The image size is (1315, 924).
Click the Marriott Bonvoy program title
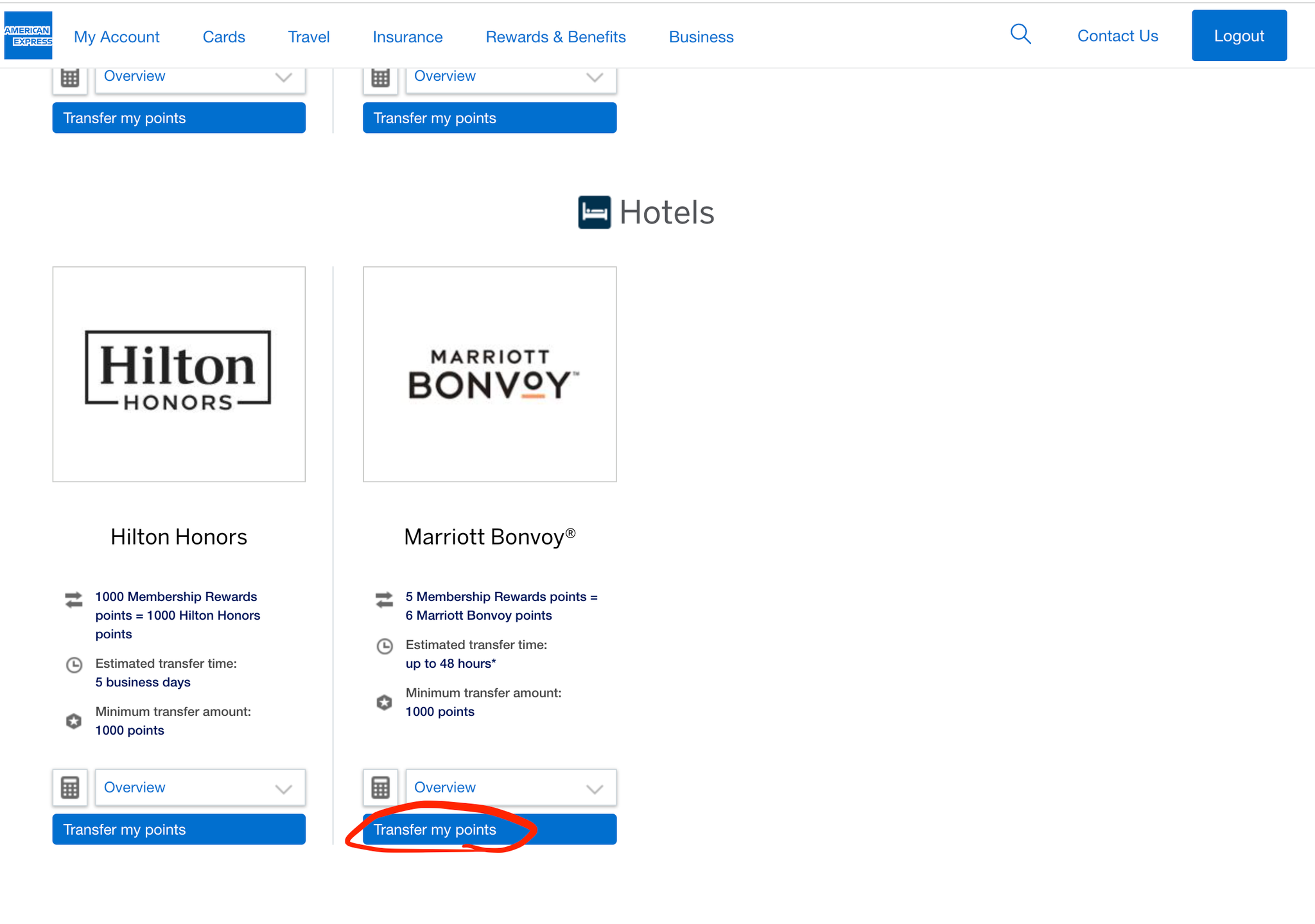click(490, 537)
